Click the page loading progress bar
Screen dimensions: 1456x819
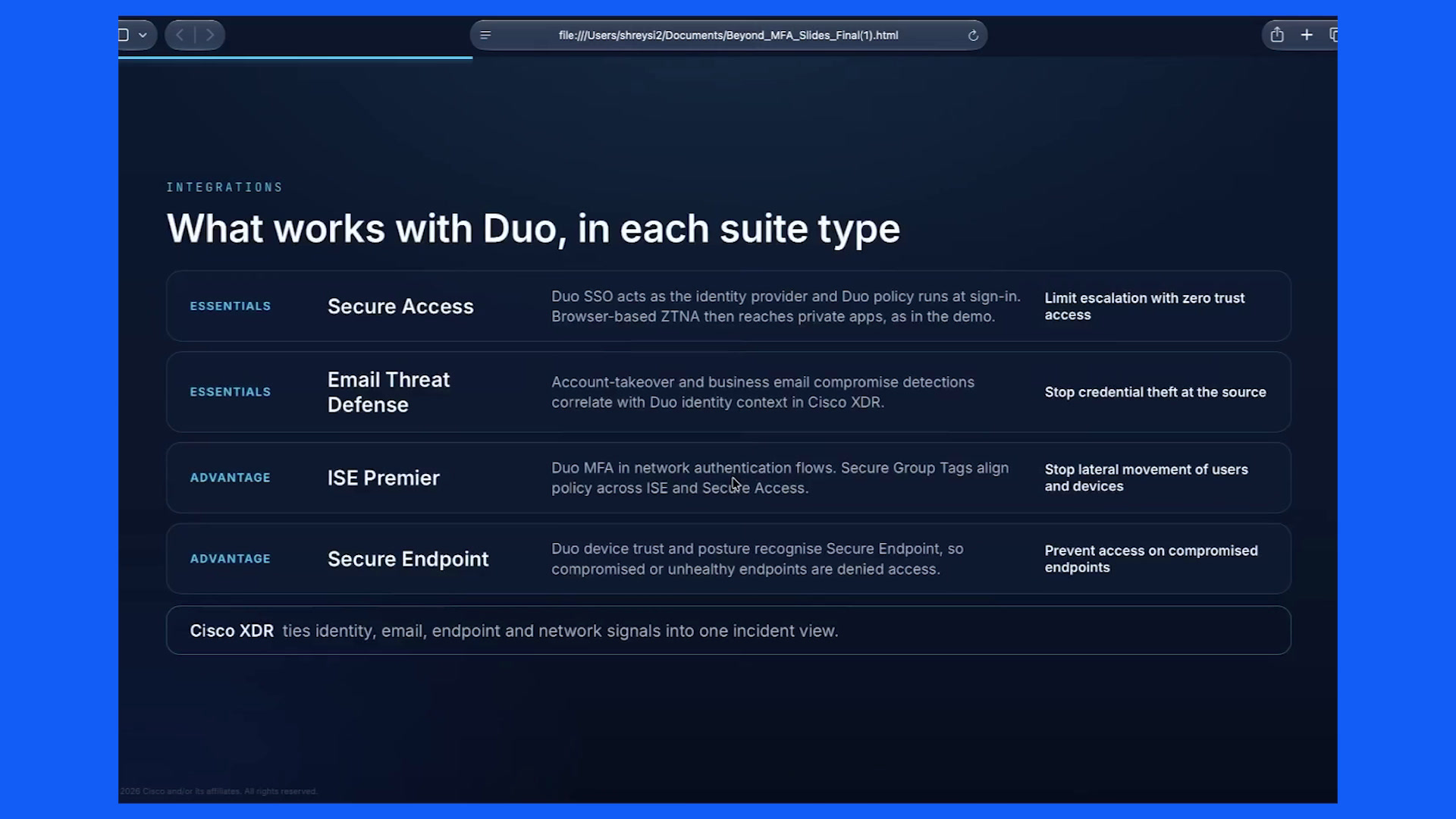coord(295,58)
